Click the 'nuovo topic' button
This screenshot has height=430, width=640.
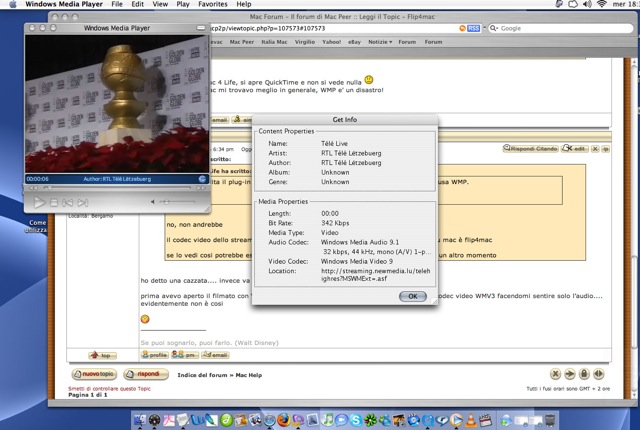click(x=94, y=374)
